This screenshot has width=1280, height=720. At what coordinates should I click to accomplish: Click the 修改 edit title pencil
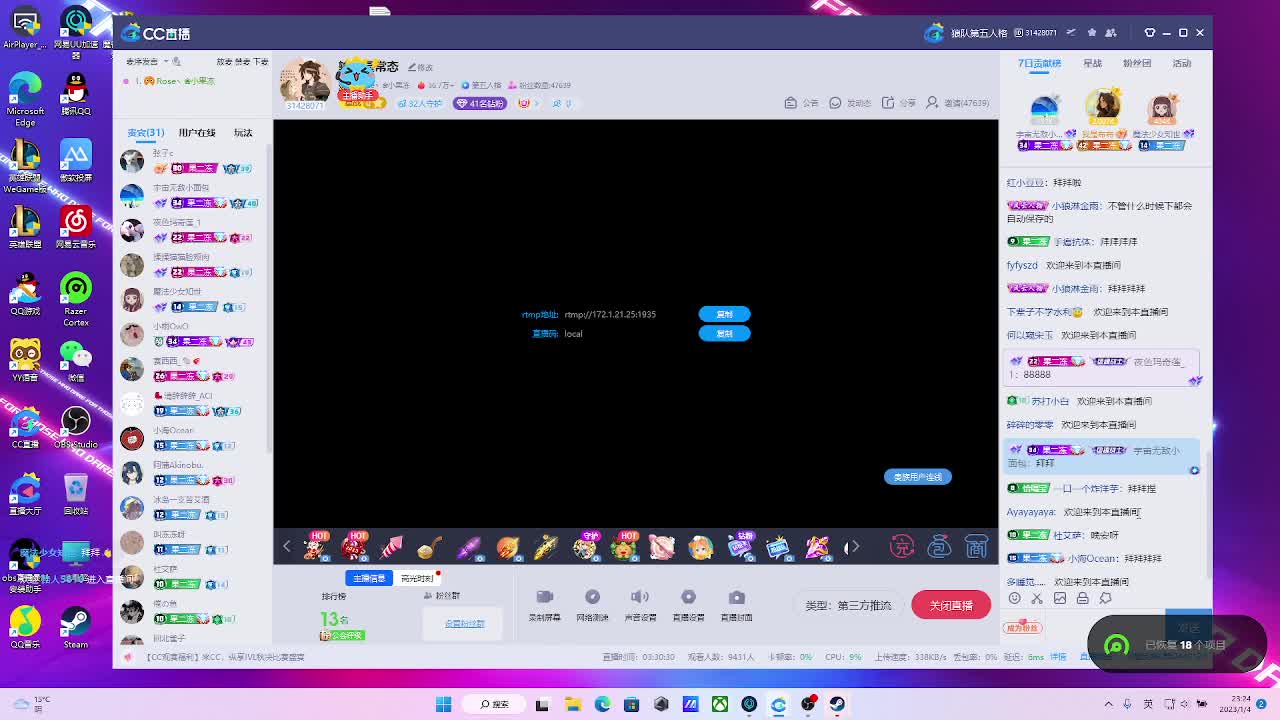click(x=420, y=67)
